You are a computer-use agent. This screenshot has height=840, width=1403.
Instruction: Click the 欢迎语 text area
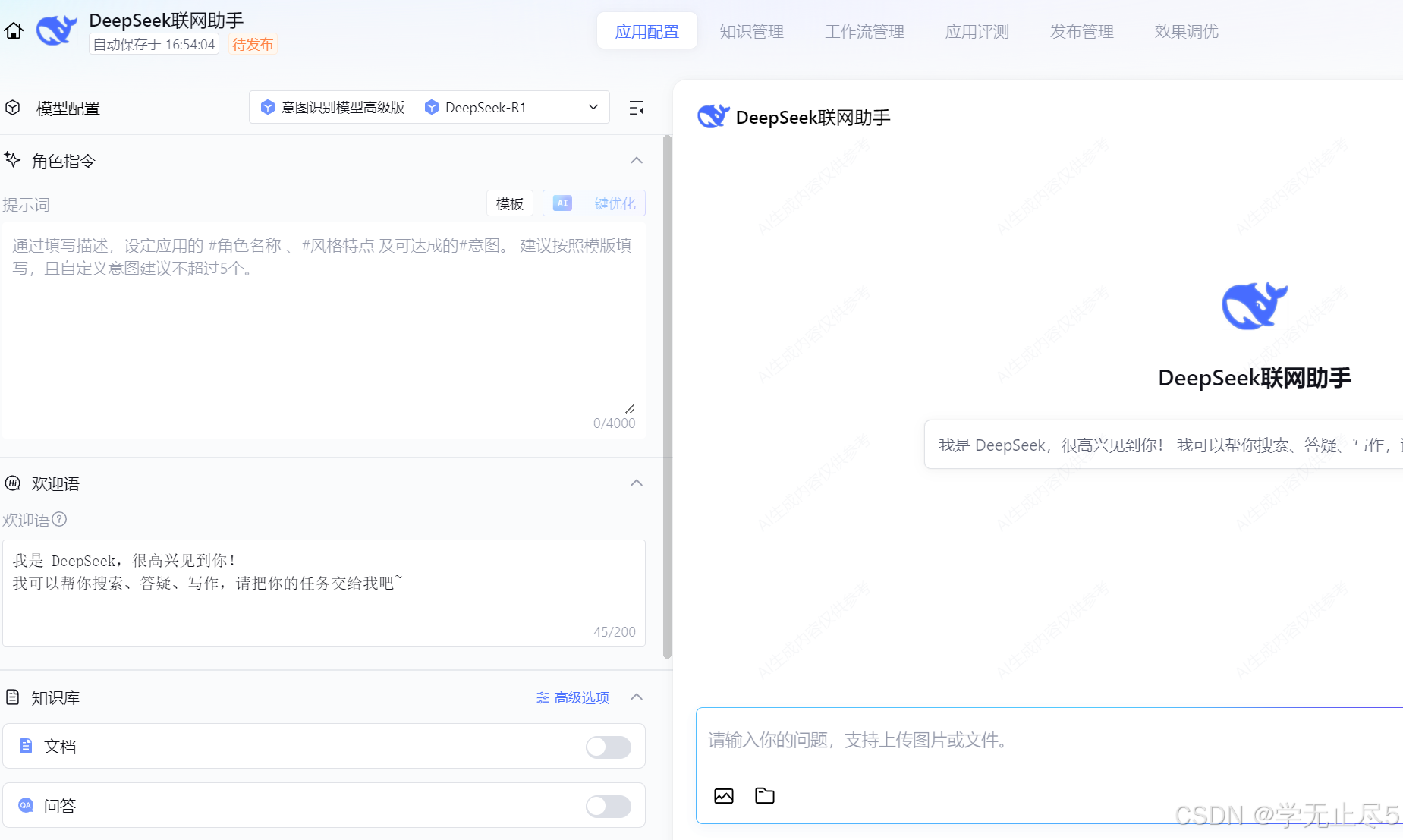[x=324, y=593]
